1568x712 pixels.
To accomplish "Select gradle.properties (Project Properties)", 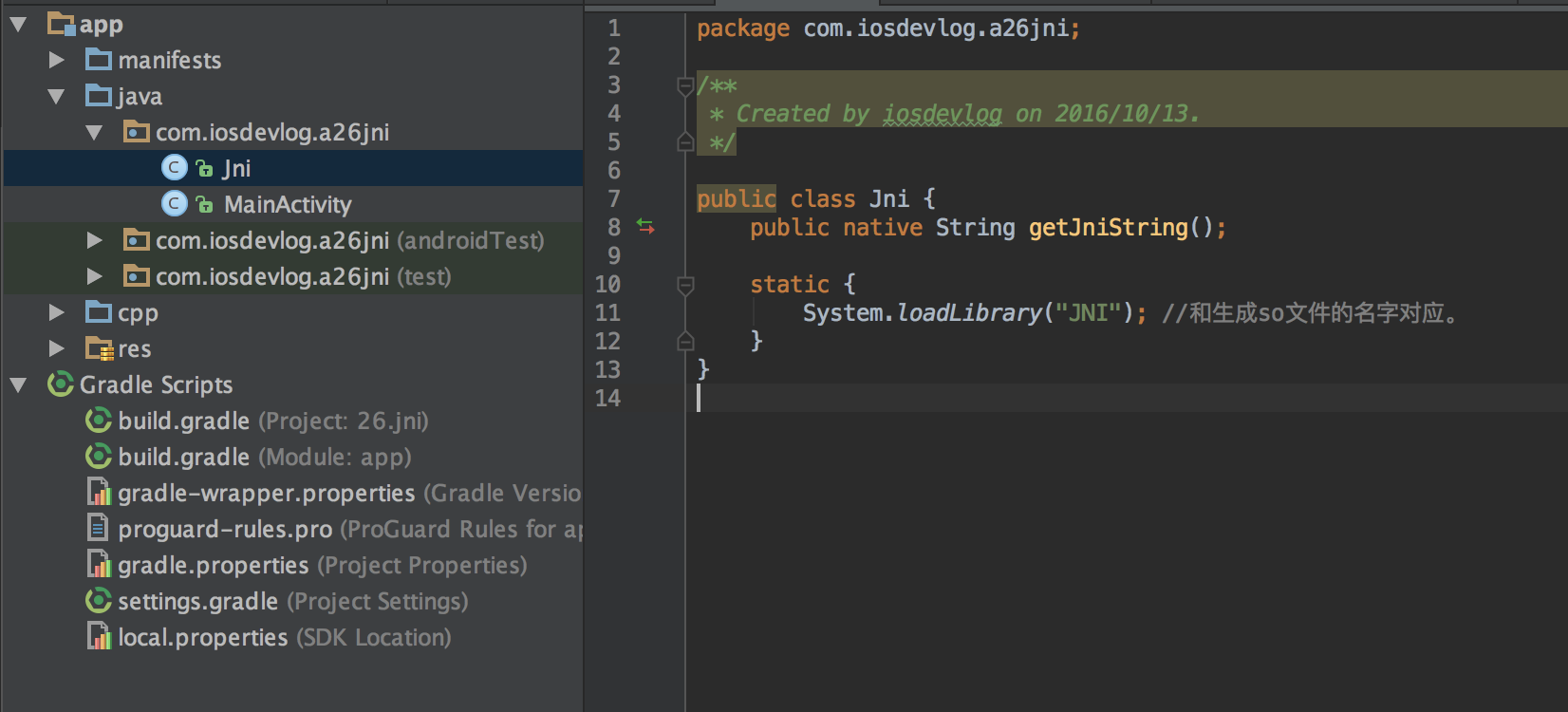I will pyautogui.click(x=323, y=566).
